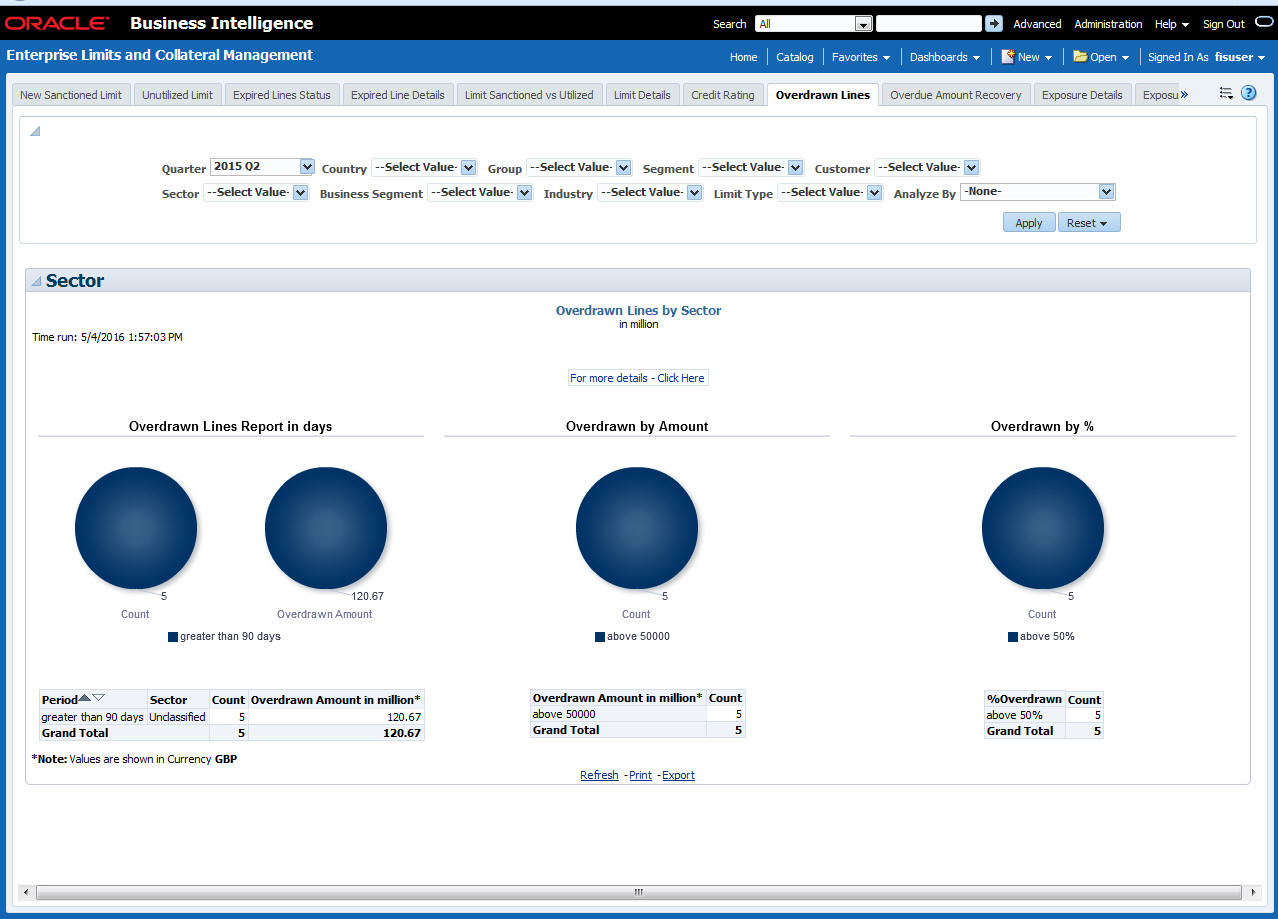Go to Credit Rating tab
Viewport: 1278px width, 919px height.
pyautogui.click(x=723, y=95)
